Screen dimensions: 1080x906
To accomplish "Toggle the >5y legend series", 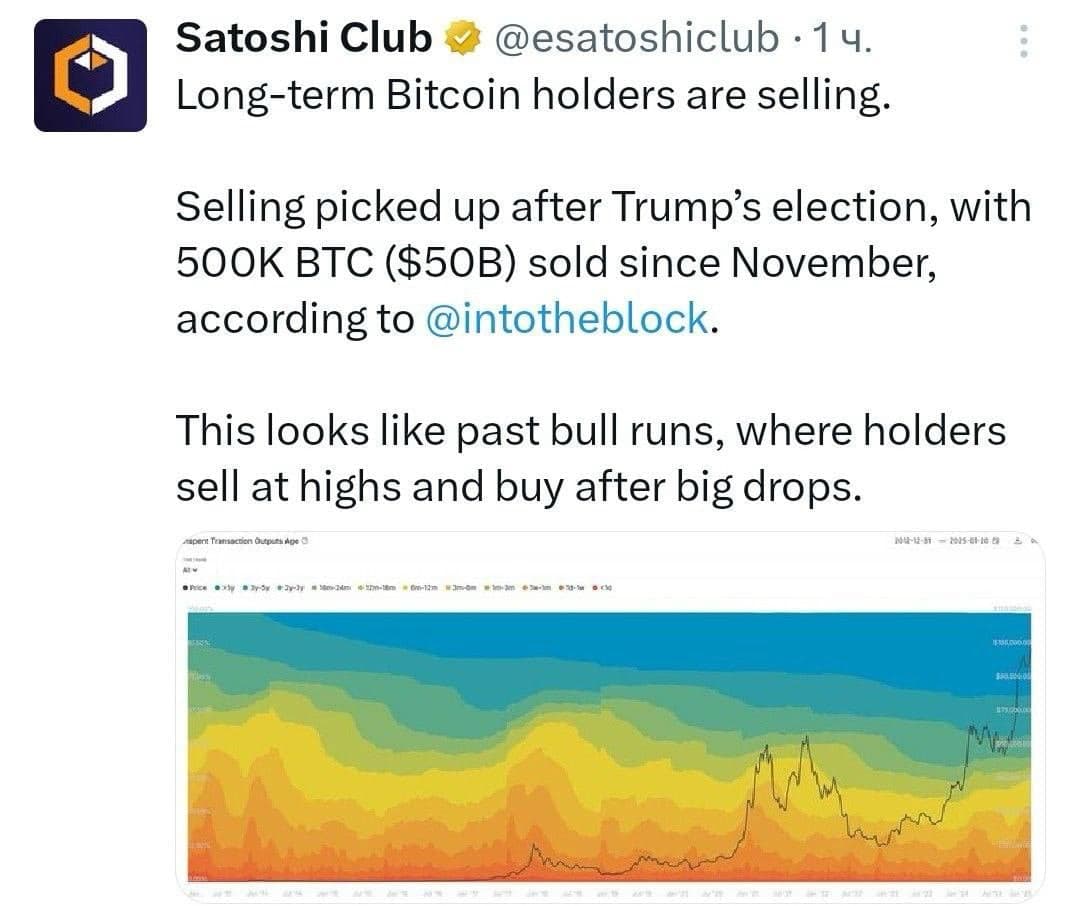I will click(225, 587).
